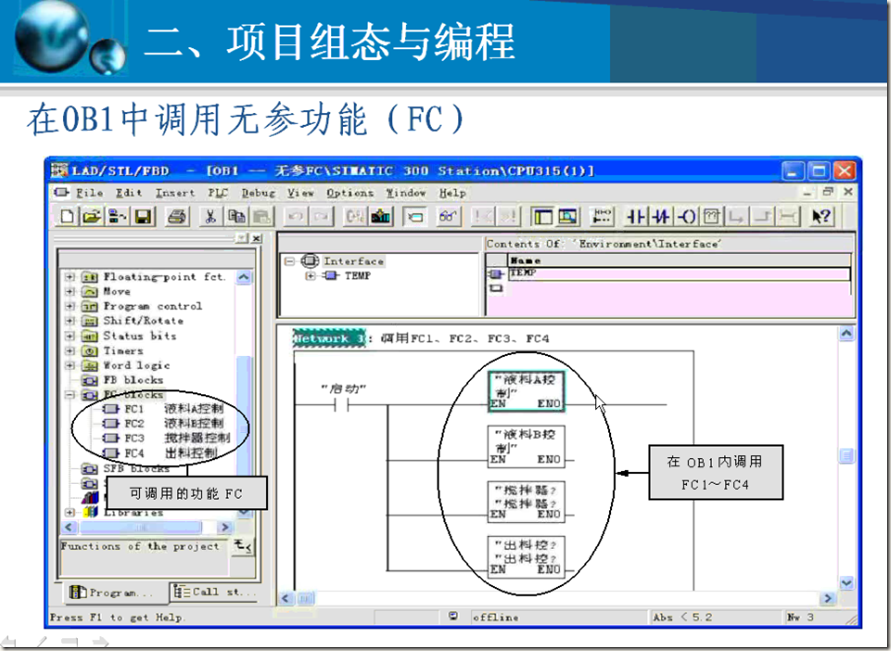Click the Open folder toolbar icon
The height and width of the screenshot is (651, 891).
[x=91, y=216]
